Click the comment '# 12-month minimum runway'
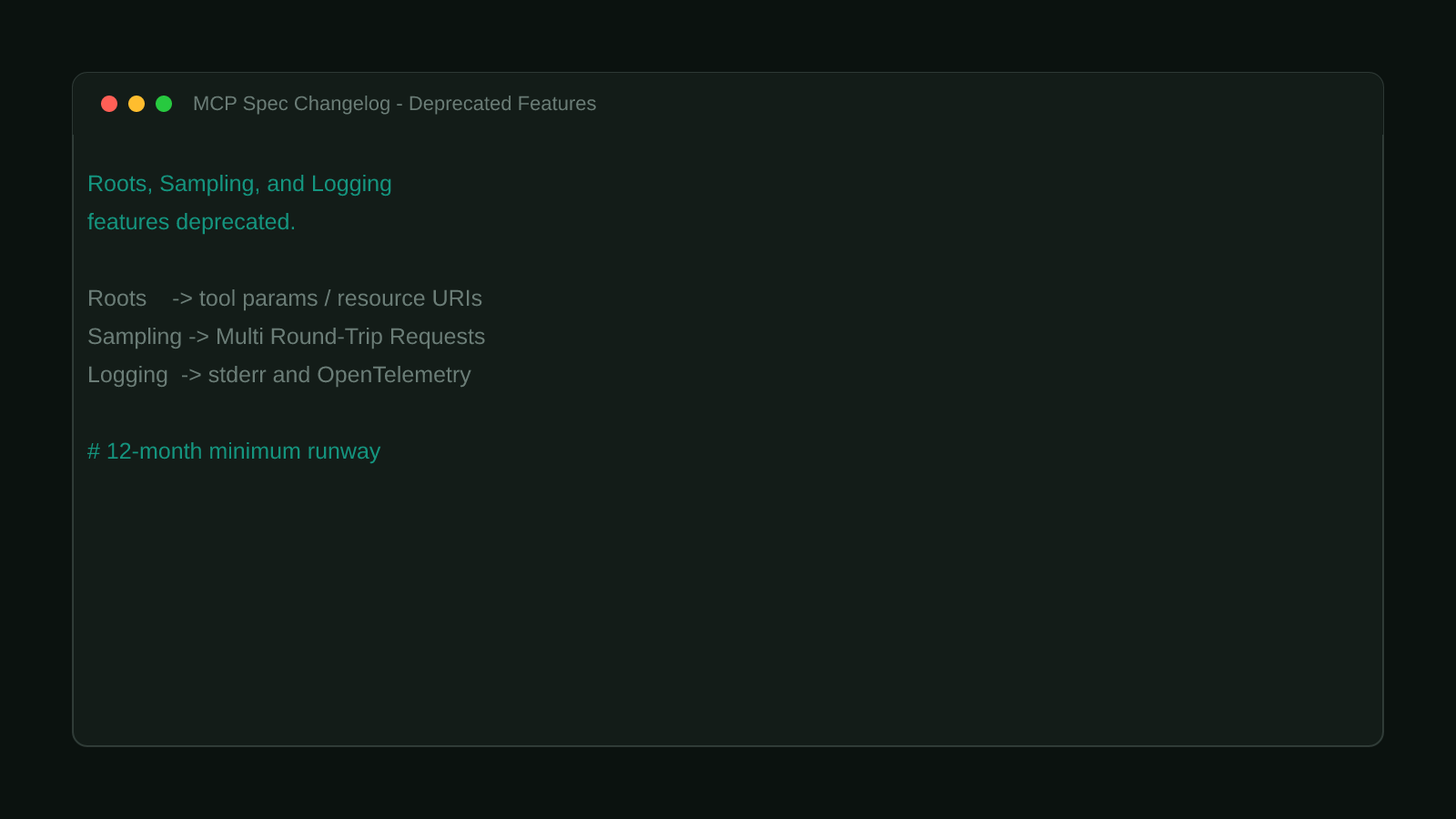The image size is (1456, 819). point(234,451)
